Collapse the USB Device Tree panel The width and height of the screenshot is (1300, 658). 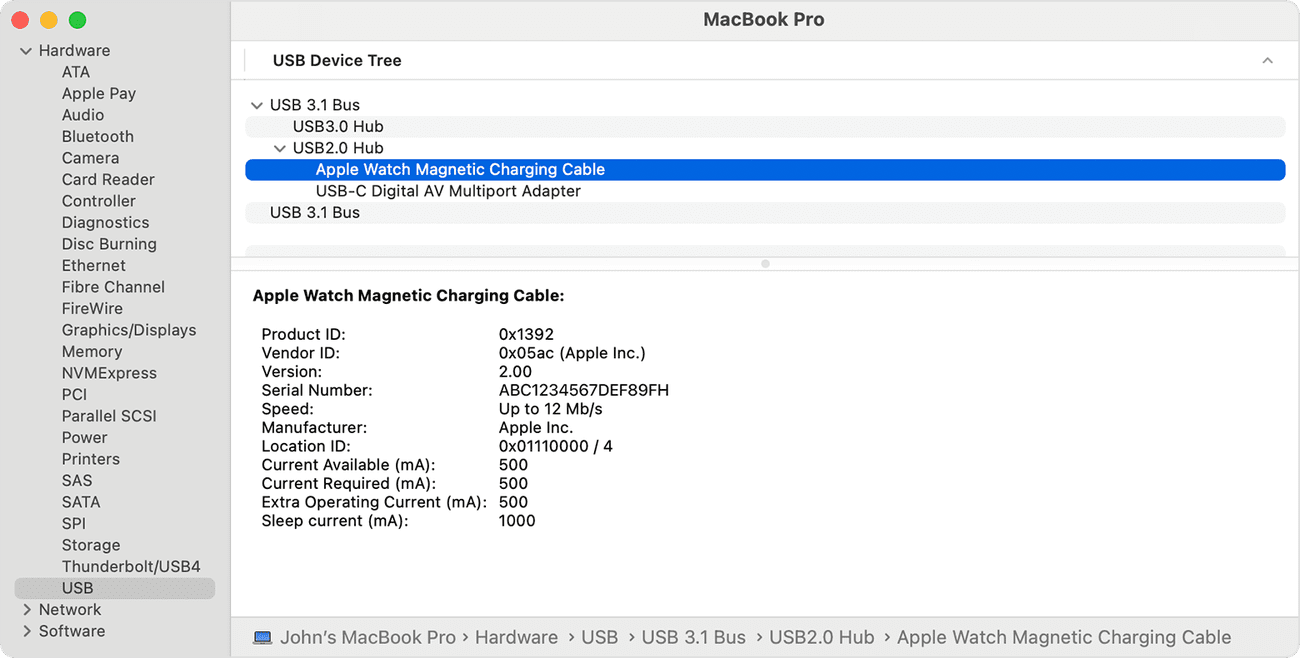click(1267, 60)
